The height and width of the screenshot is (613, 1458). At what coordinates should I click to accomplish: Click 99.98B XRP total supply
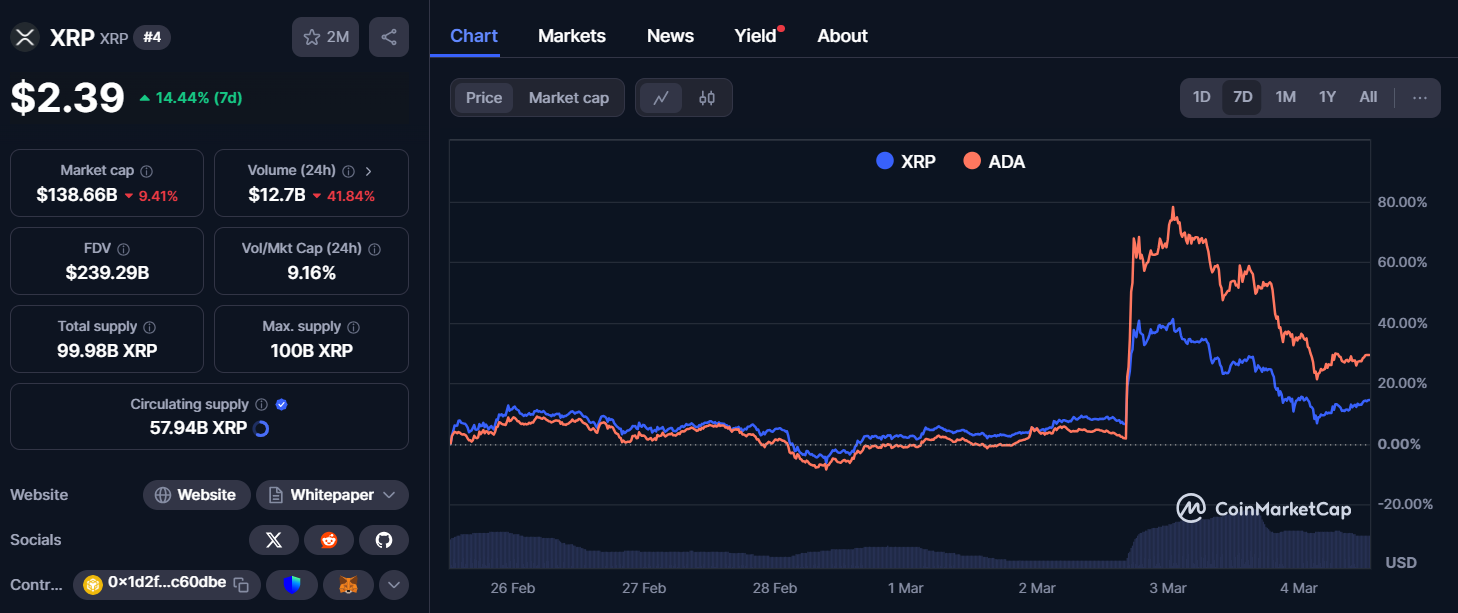click(107, 350)
